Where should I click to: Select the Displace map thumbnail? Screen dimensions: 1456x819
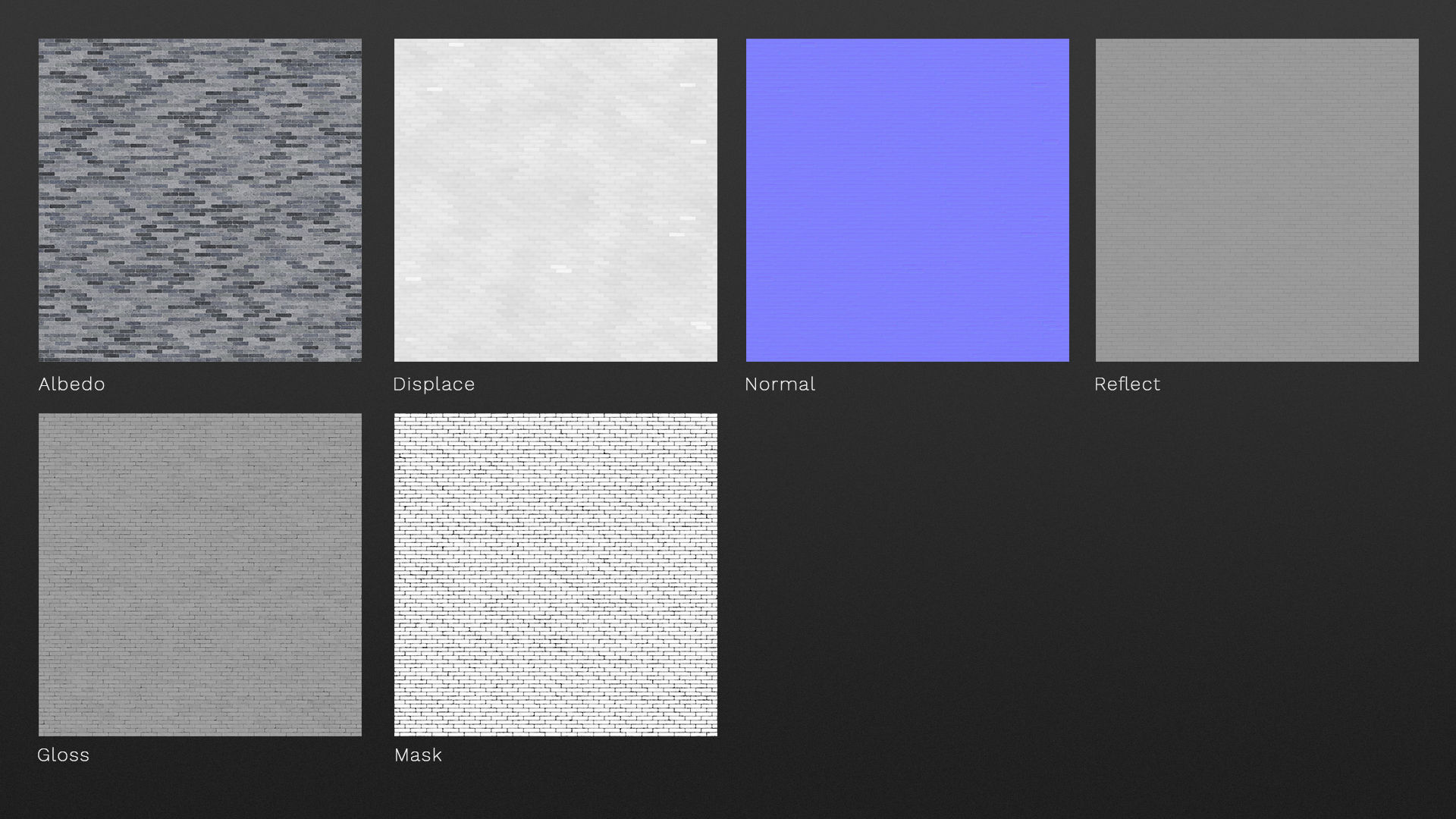click(555, 200)
